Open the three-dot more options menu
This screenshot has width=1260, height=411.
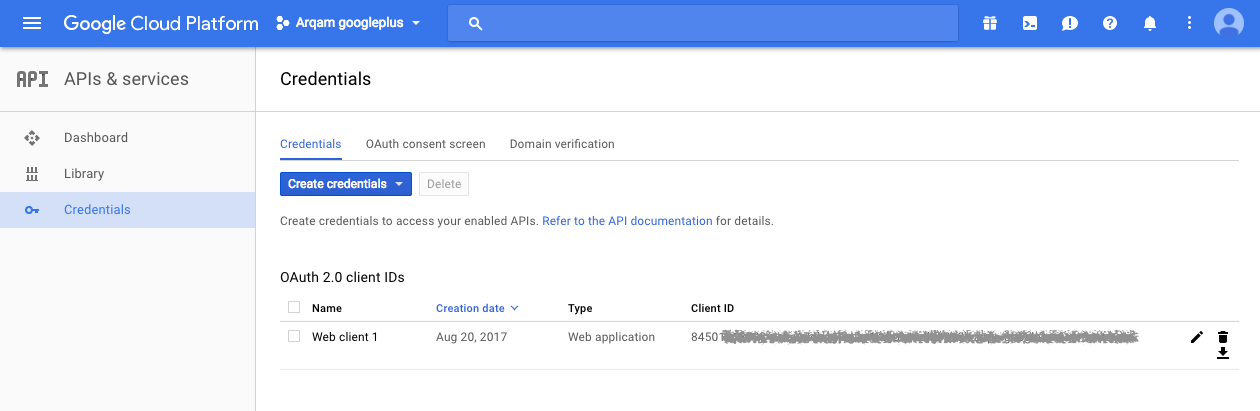[1190, 23]
